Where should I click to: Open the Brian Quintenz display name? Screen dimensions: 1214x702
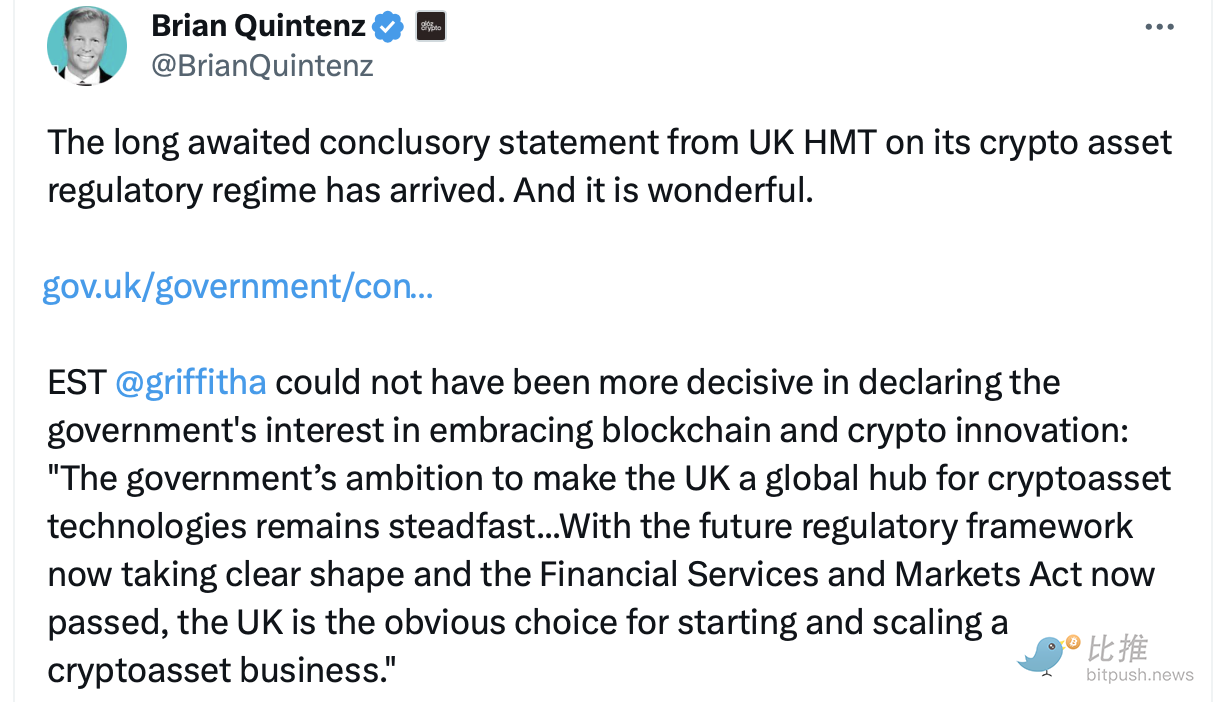[x=258, y=27]
